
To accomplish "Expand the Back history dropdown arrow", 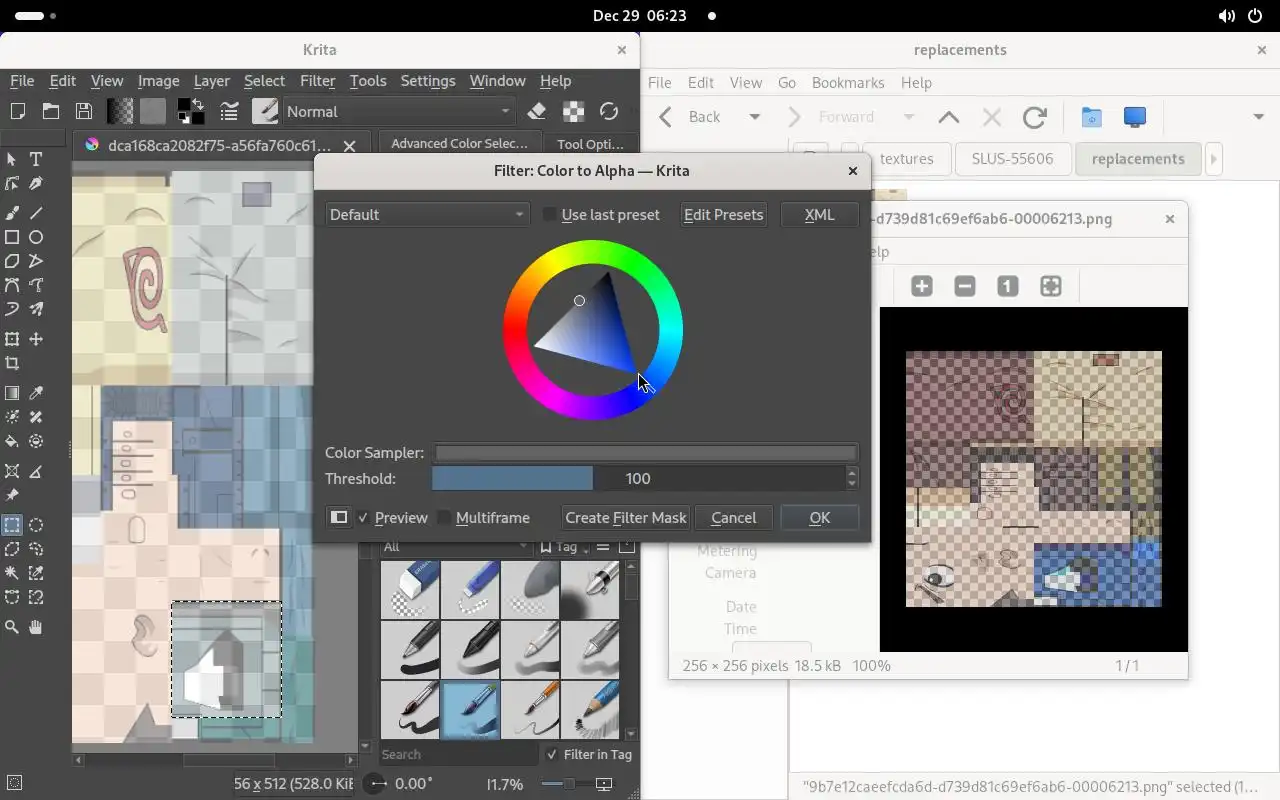I will [755, 117].
